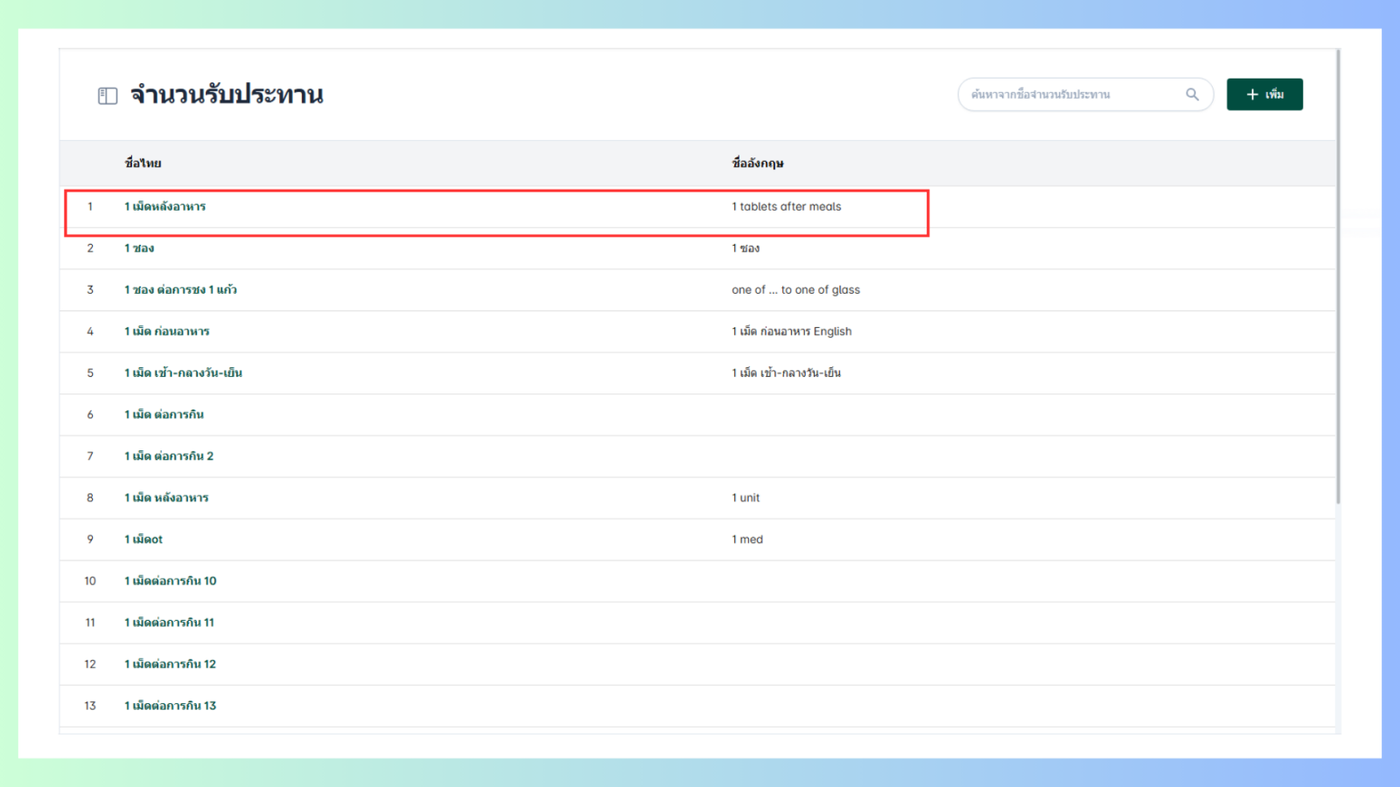Select the '1 ซอง ต่อการชง 1 แก้ว' entry
The image size is (1400, 787).
pos(180,290)
